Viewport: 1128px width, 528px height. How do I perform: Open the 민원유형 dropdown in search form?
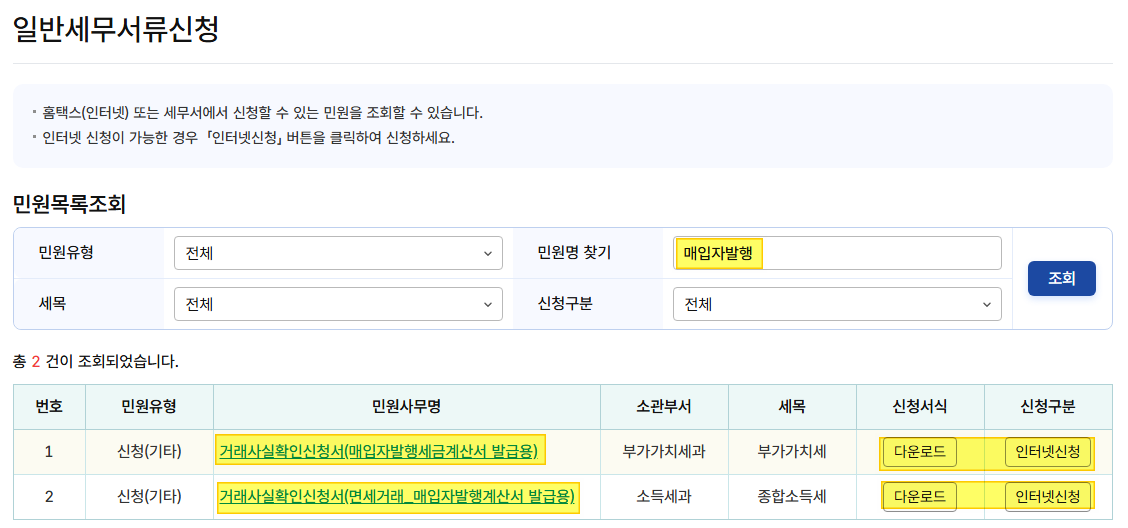point(338,253)
